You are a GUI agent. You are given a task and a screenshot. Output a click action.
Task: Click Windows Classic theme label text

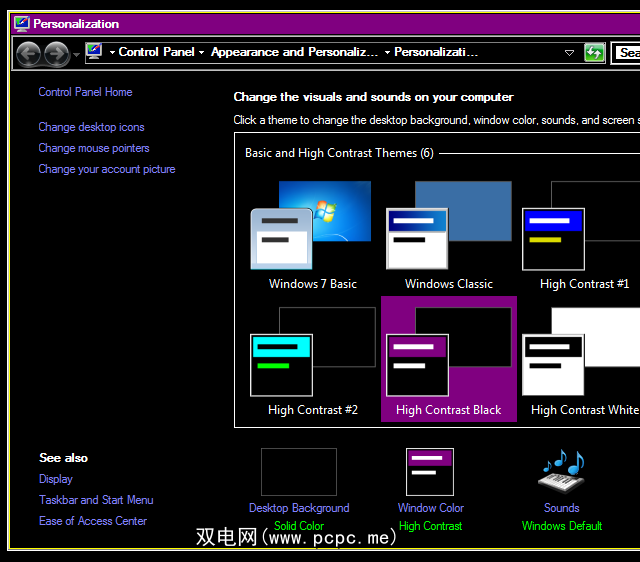pyautogui.click(x=449, y=284)
